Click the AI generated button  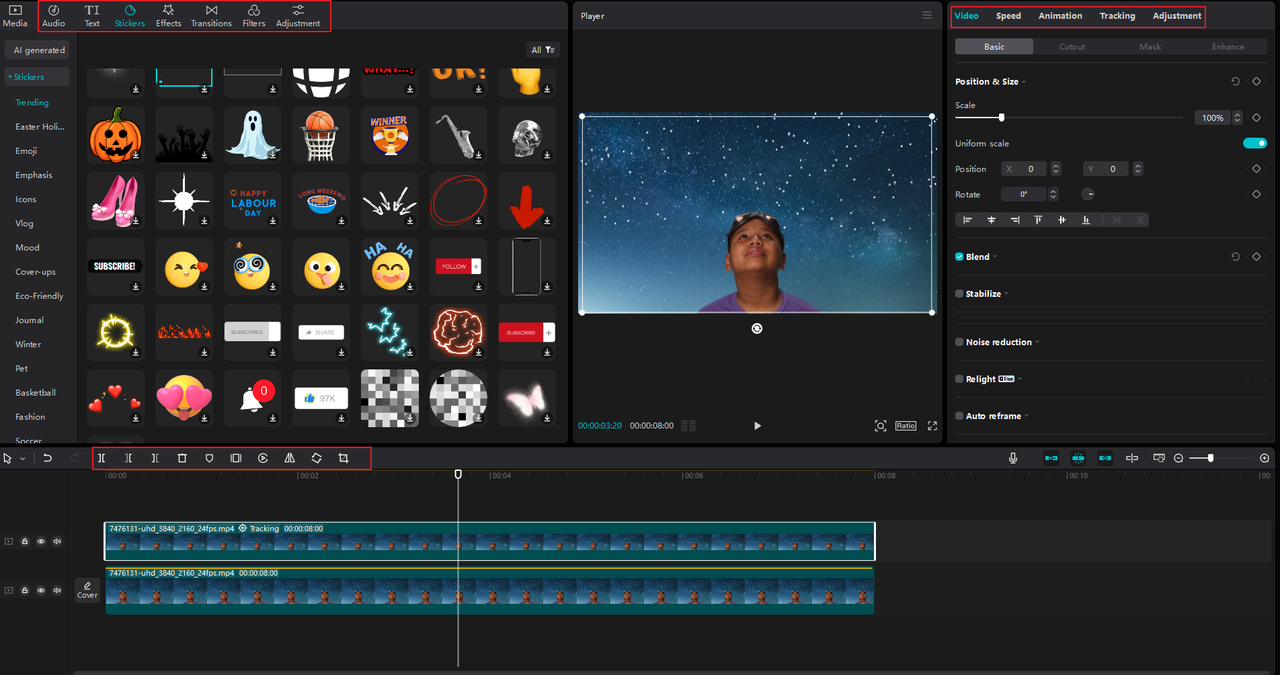[39, 50]
